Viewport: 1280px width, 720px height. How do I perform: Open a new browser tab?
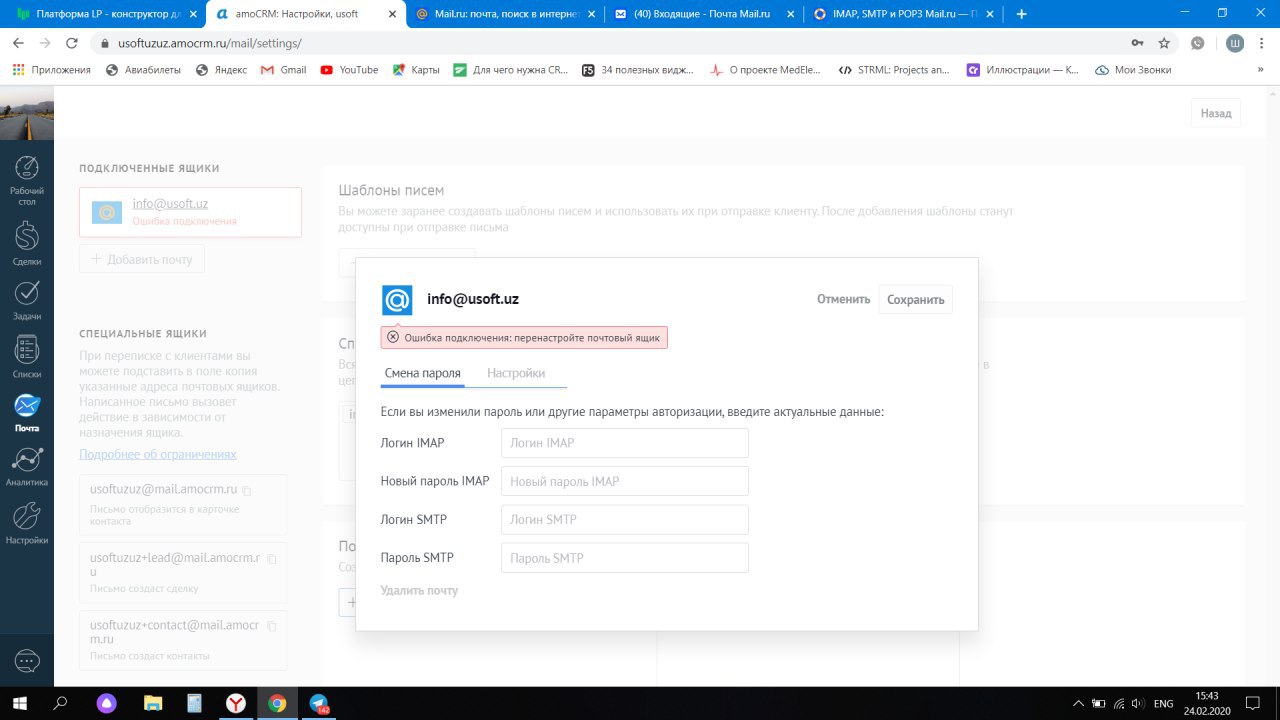pos(1021,14)
